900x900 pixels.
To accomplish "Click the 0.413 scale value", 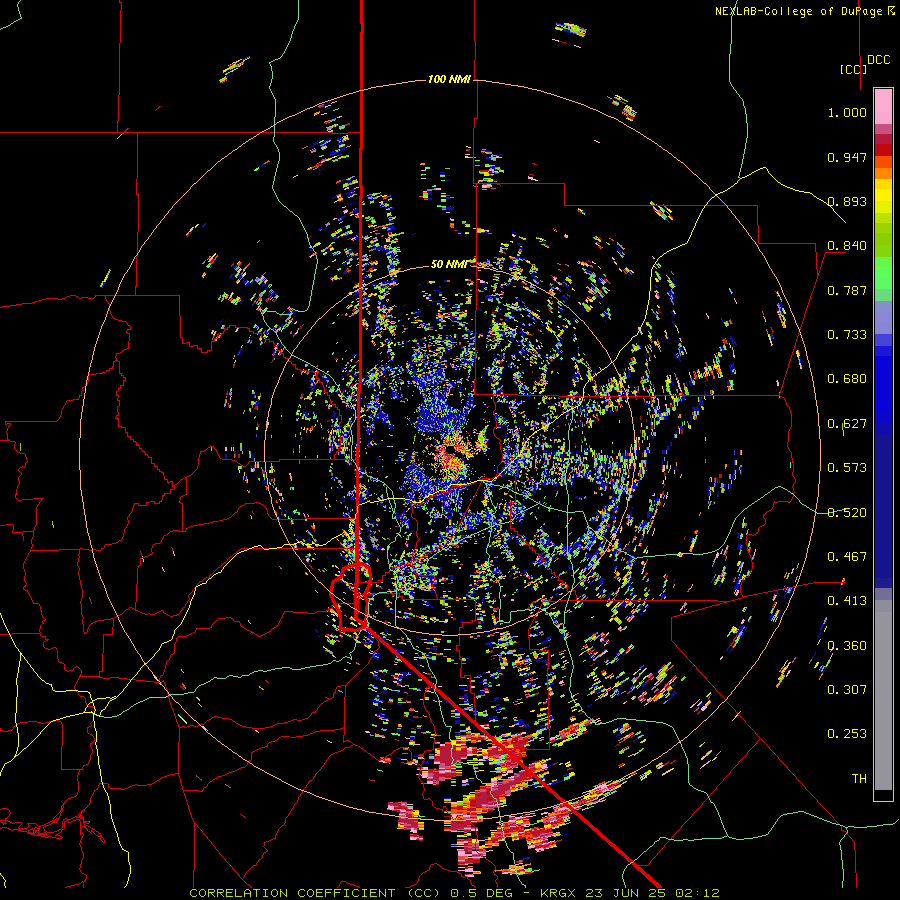I will 847,601.
